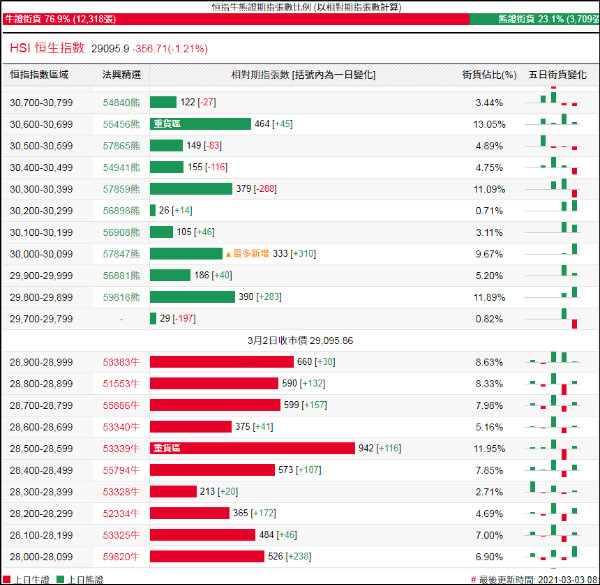The image size is (600, 585).
Task: Click the 29 [-197] contract count
Action: pyautogui.click(x=178, y=318)
